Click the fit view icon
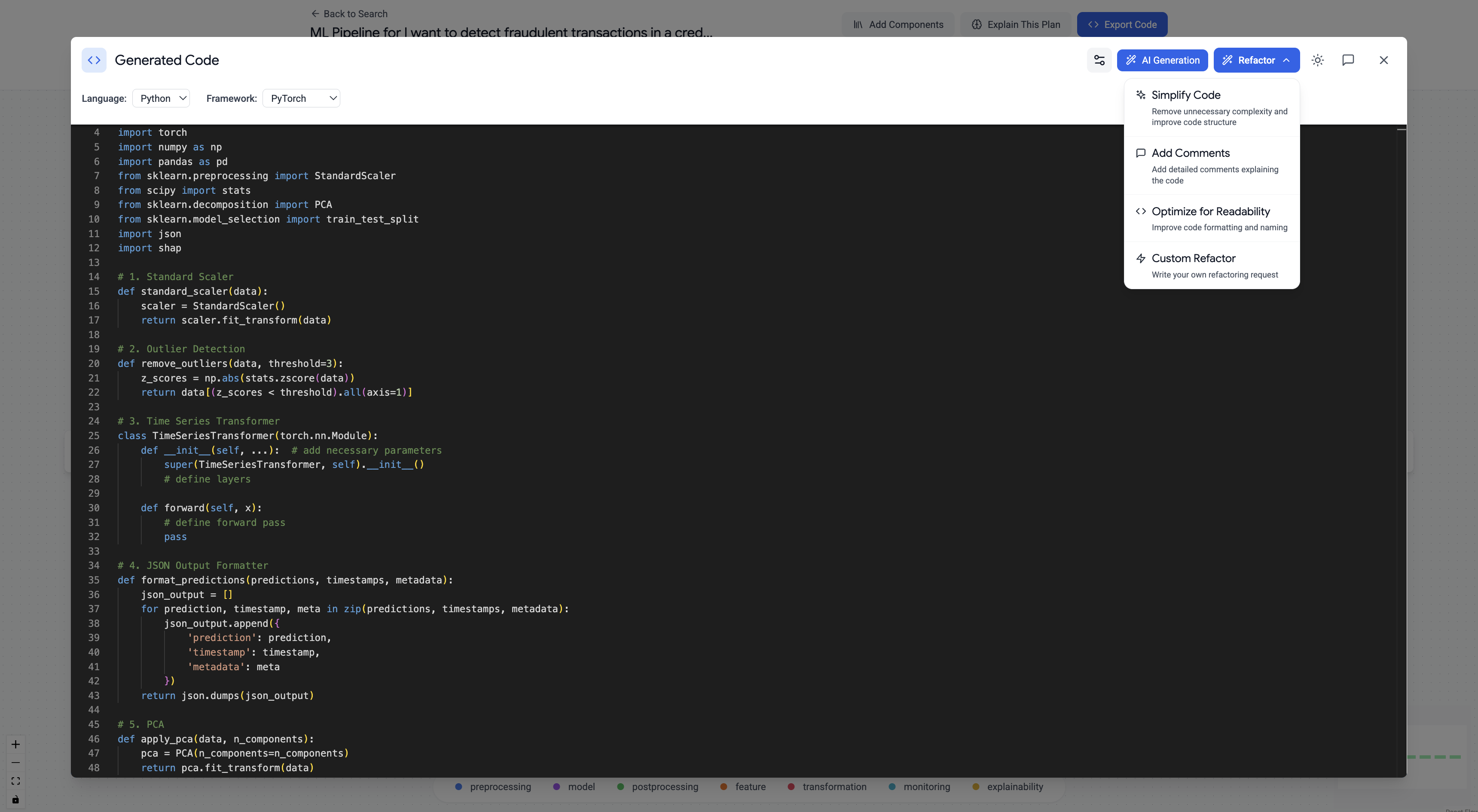1478x812 pixels. pos(15,781)
